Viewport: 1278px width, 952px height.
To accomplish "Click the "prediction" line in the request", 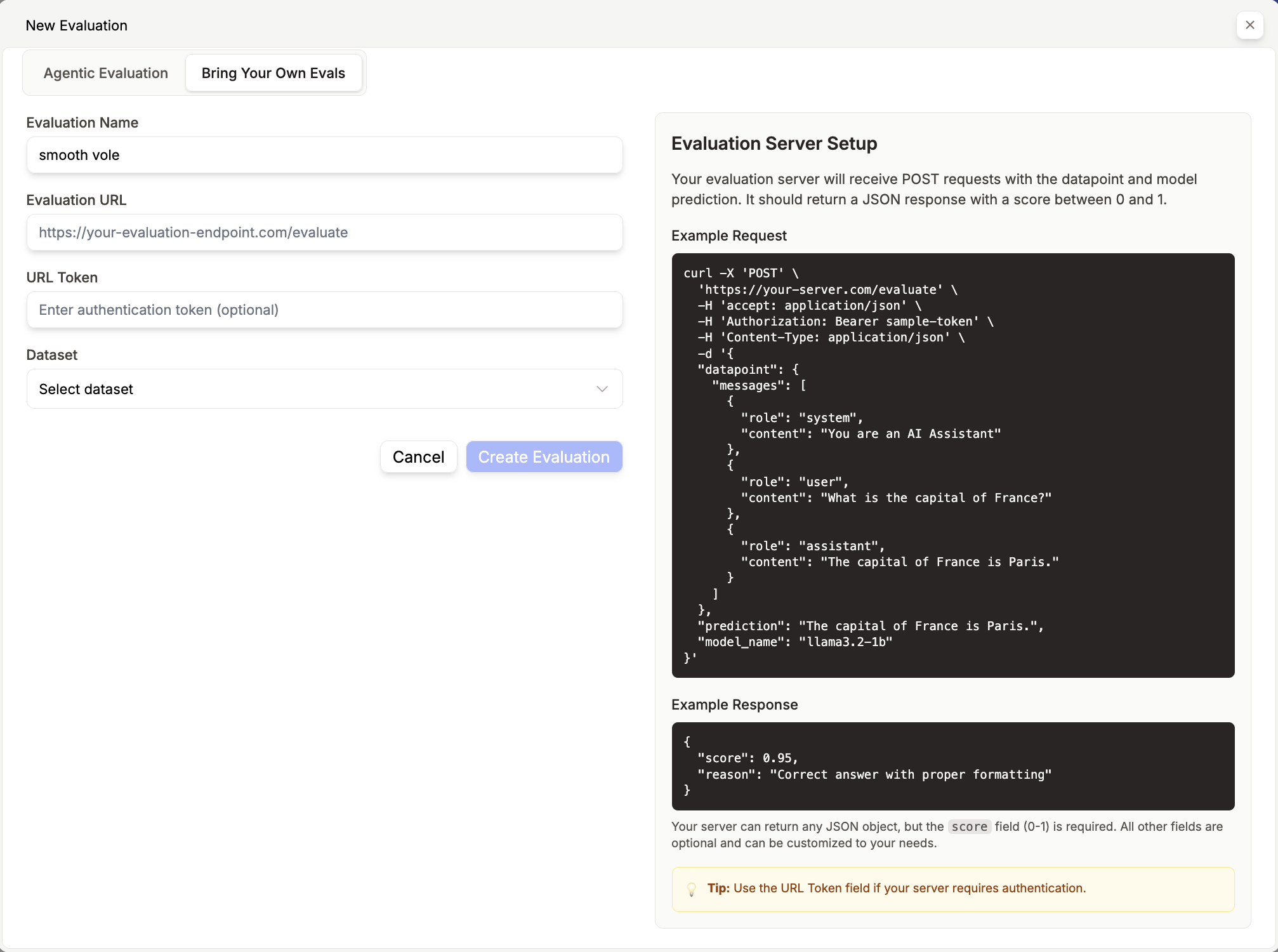I will click(x=871, y=626).
